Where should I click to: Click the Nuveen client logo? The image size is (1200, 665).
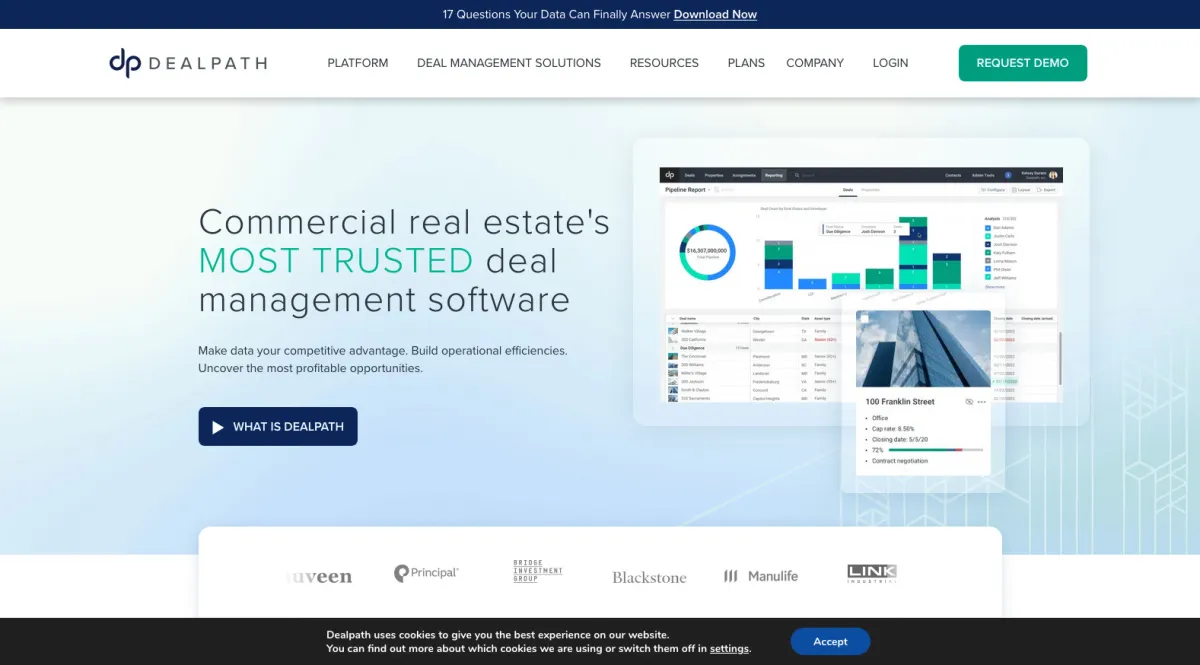pos(319,576)
